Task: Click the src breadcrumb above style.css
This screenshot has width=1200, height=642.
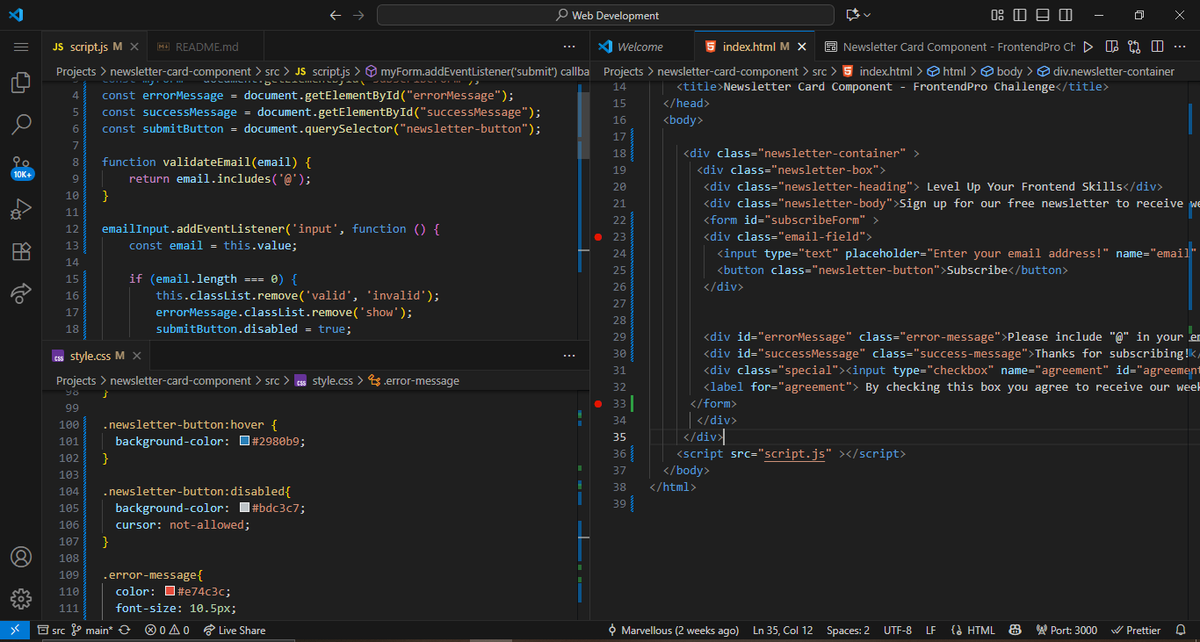Action: pyautogui.click(x=272, y=380)
